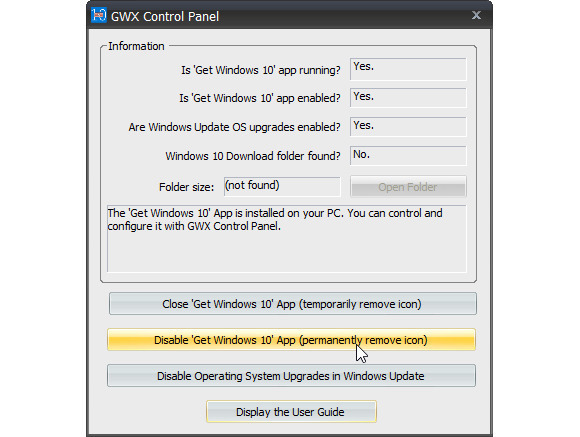
Task: Click the "Folder size:" label
Action: 186,187
